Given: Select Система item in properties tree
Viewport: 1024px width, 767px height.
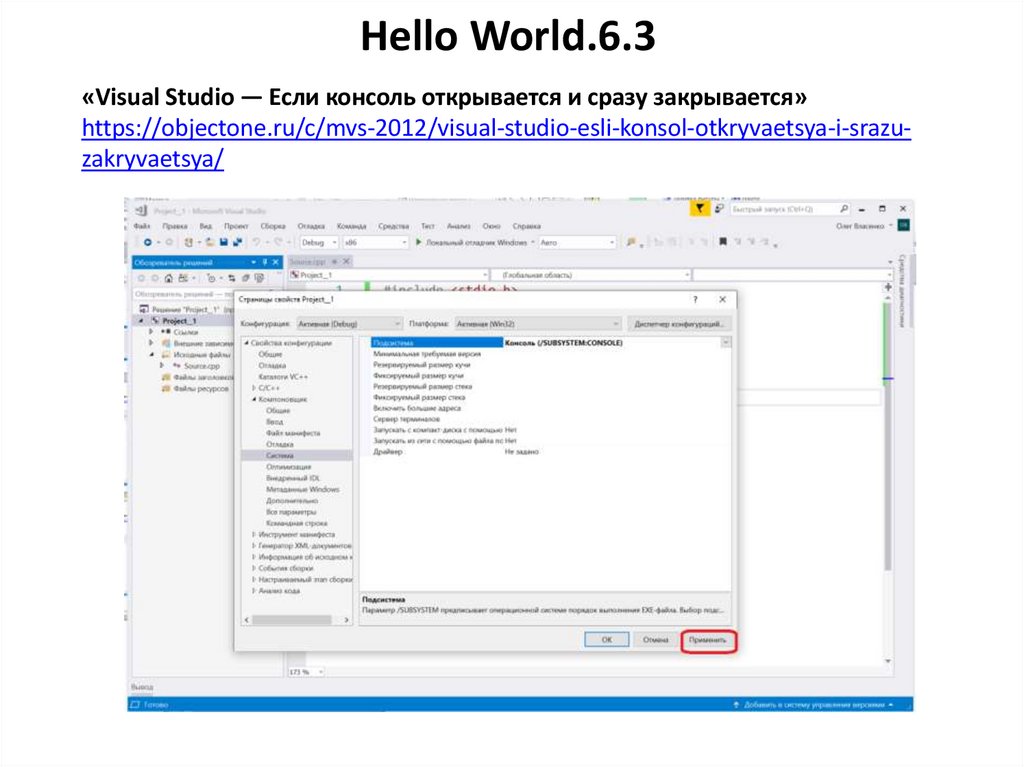Looking at the screenshot, I should point(280,455).
